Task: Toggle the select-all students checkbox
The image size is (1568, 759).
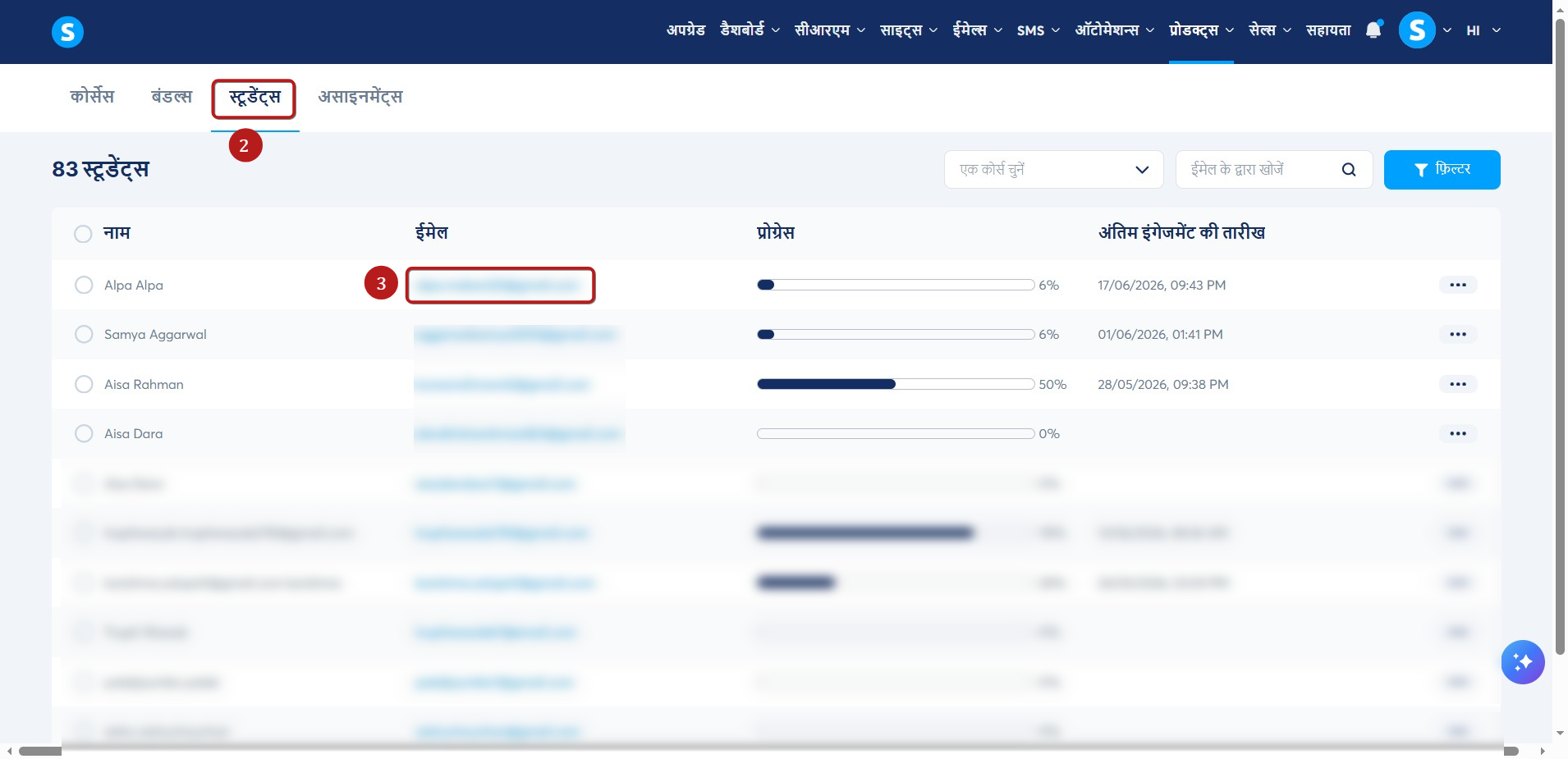Action: 83,234
